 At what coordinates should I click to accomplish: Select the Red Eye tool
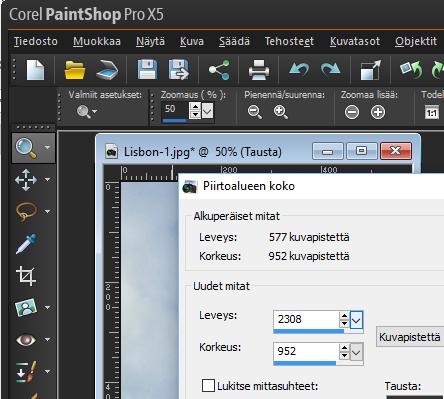(26, 340)
